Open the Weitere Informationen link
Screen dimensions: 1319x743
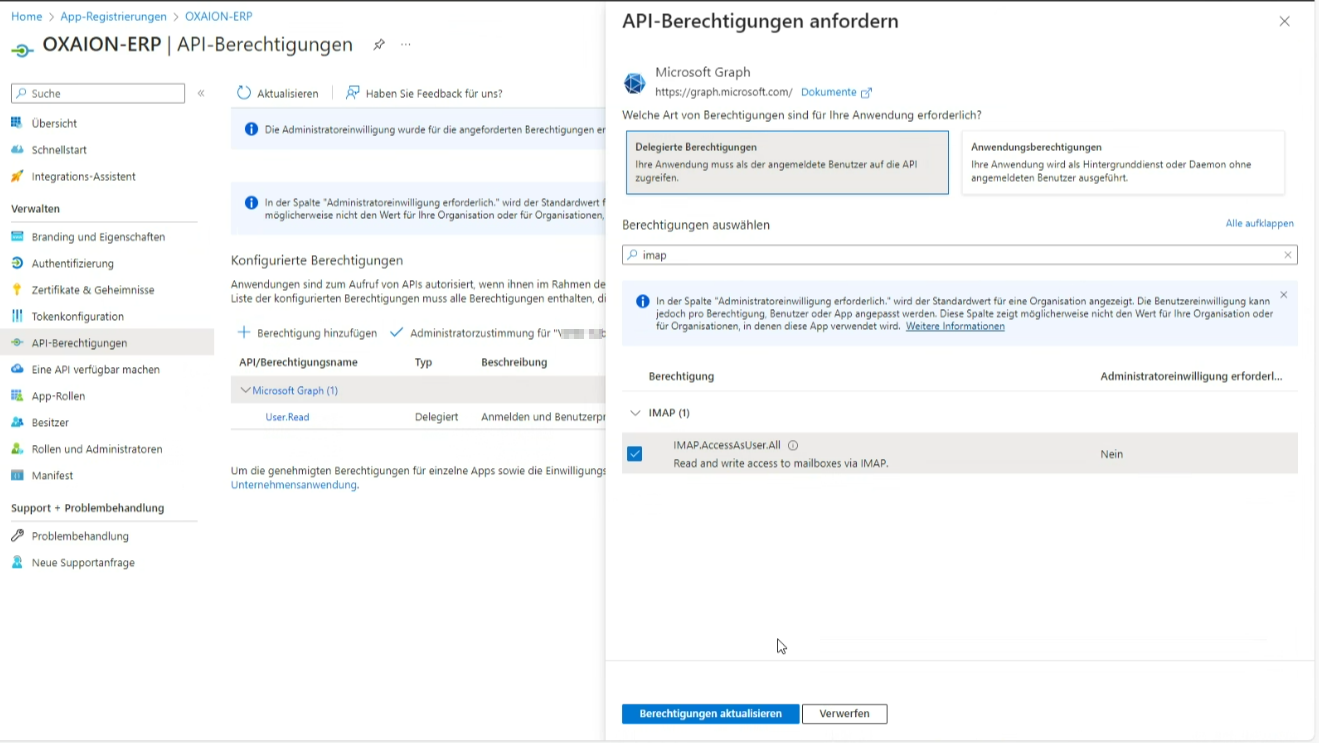pyautogui.click(x=955, y=326)
